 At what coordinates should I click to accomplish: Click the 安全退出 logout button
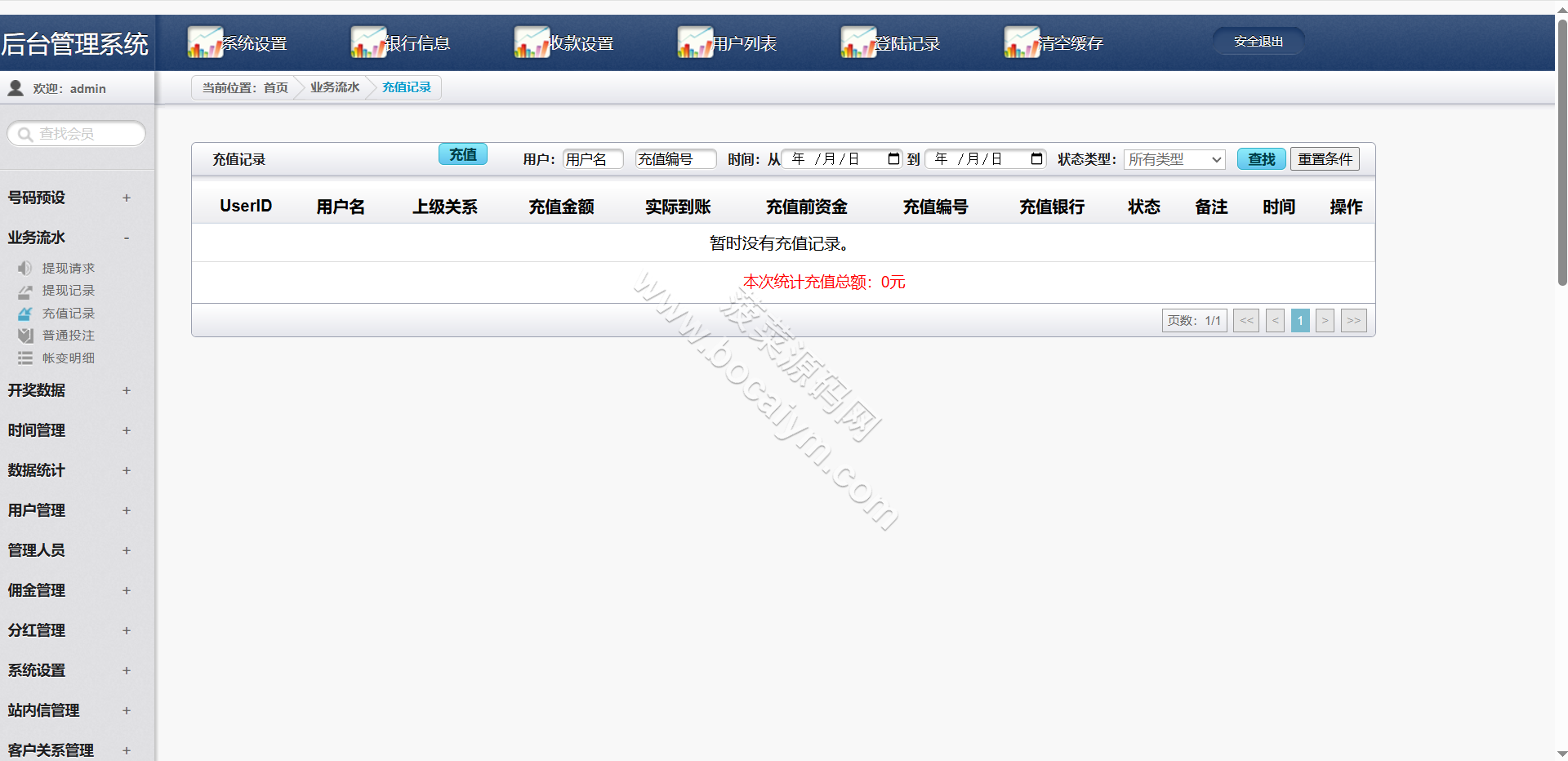point(1258,41)
